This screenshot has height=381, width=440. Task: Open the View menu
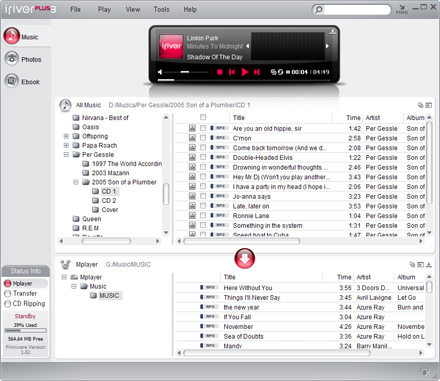(x=133, y=9)
